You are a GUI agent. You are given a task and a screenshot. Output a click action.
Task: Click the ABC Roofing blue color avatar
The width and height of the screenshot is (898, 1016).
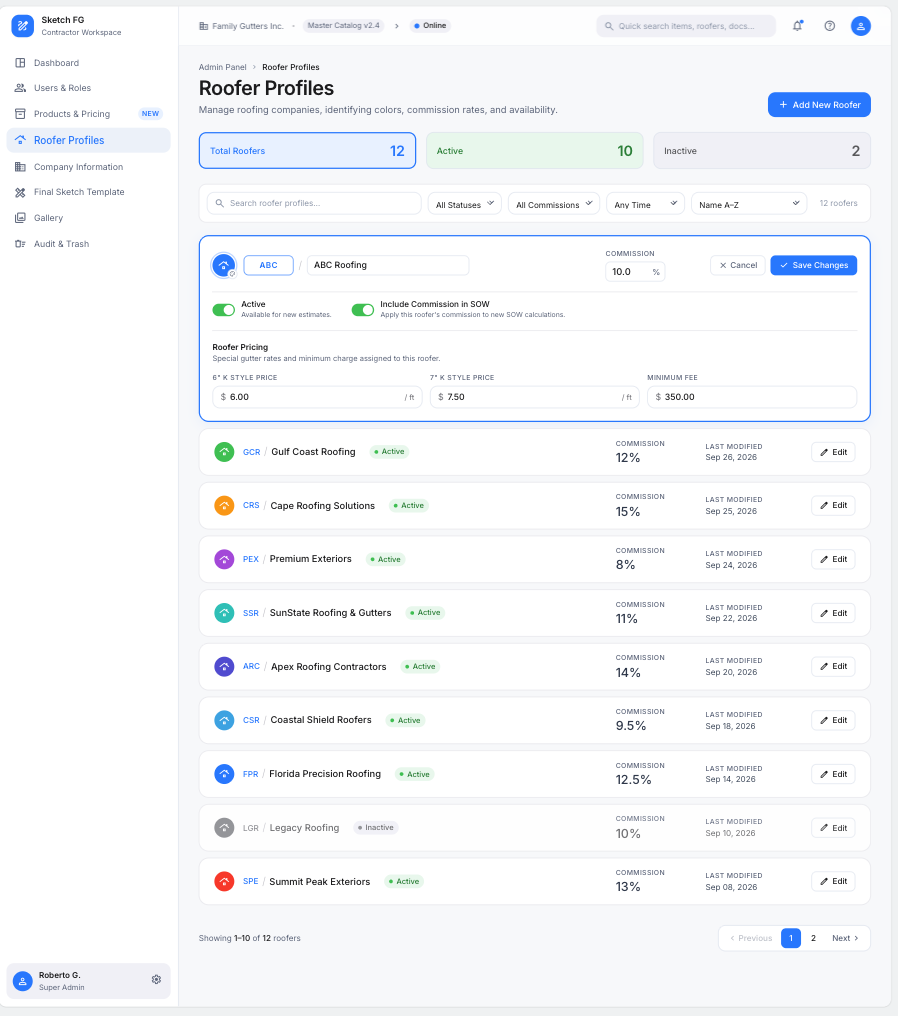(224, 265)
